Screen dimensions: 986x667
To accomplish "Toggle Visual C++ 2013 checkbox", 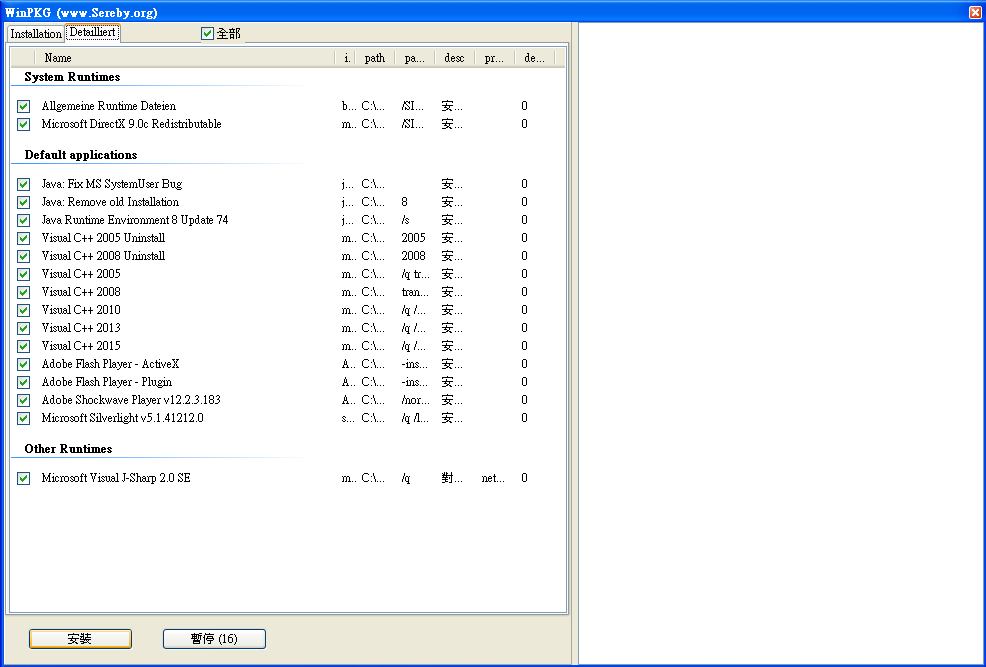I will [24, 328].
